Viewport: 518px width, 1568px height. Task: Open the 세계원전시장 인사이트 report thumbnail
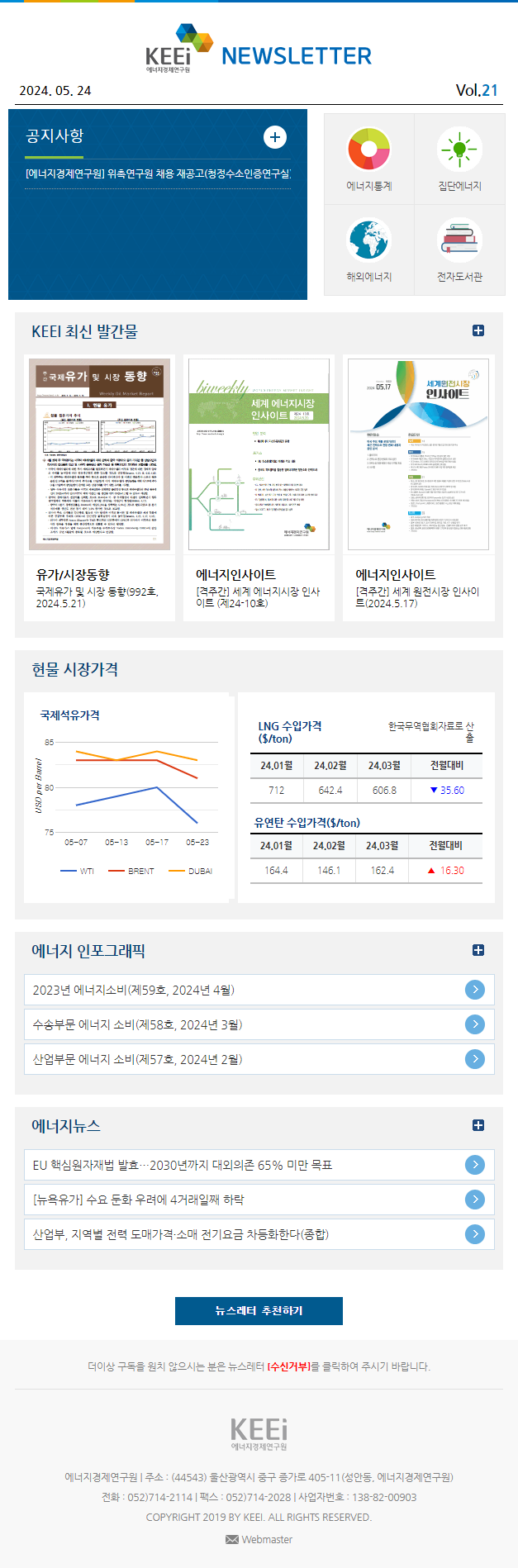click(419, 454)
